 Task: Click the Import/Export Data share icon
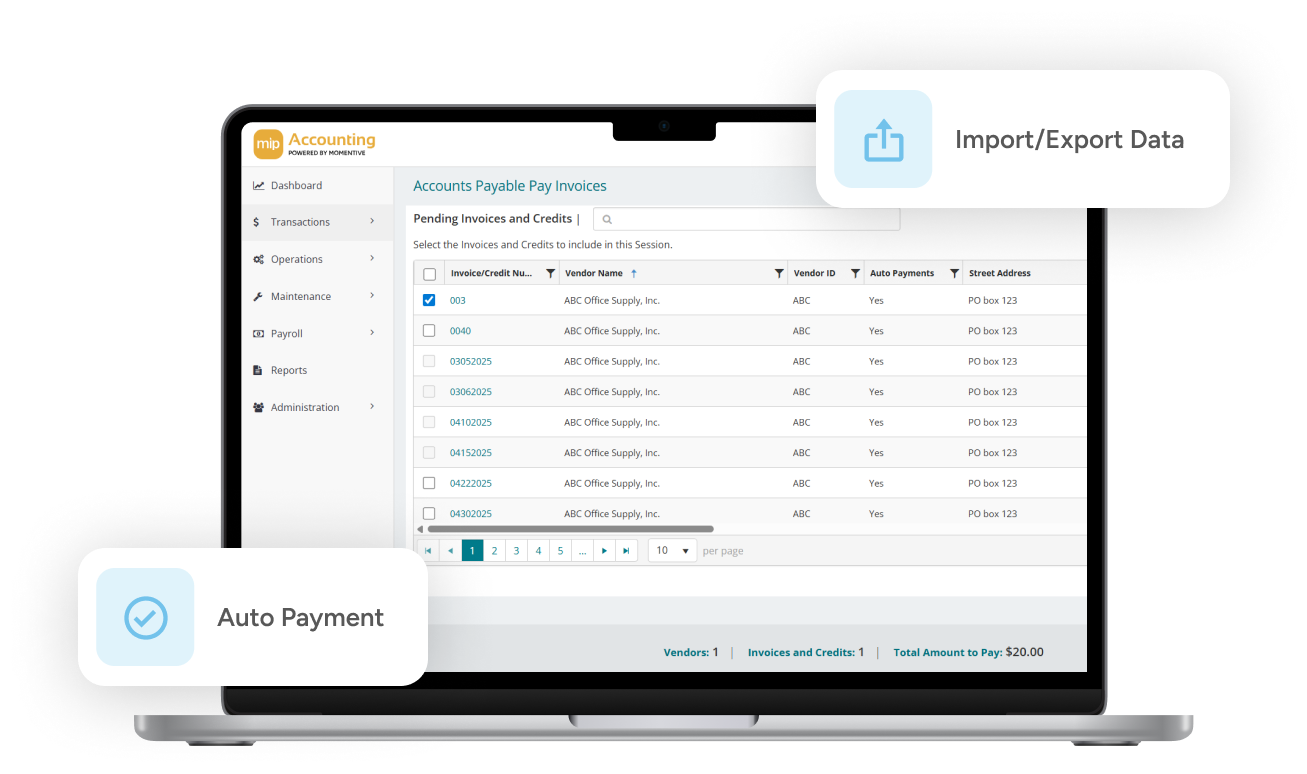(x=883, y=139)
